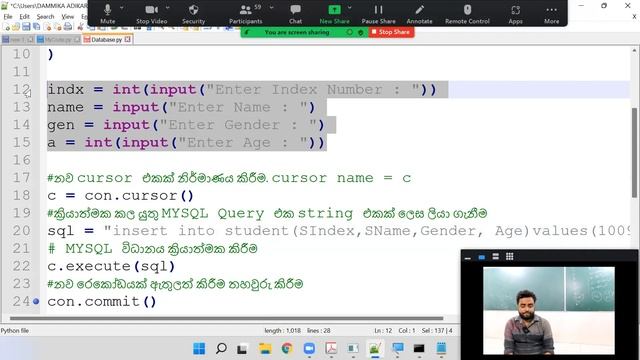Click the red Stop Share button
Screen dimensions: 640x360
391,32
